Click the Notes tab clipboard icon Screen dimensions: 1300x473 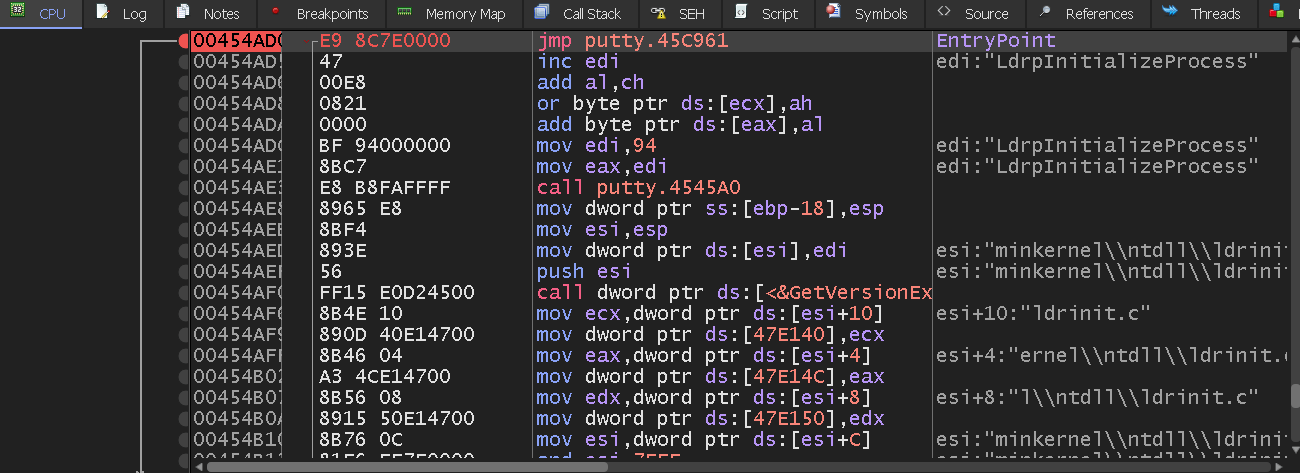(182, 13)
